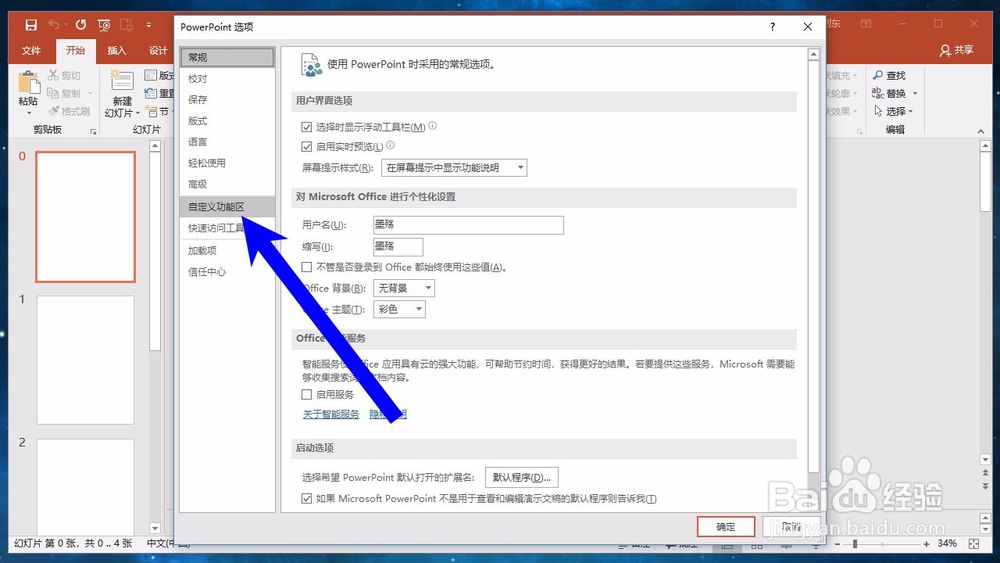Open quick access toolbar customize dropdown
The height and width of the screenshot is (563, 1000).
[x=149, y=25]
